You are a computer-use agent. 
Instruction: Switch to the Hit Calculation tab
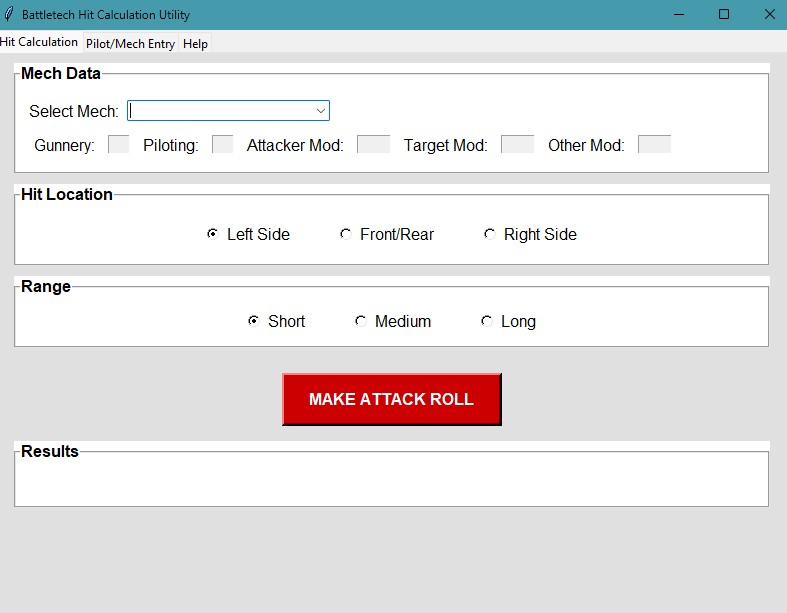(39, 42)
